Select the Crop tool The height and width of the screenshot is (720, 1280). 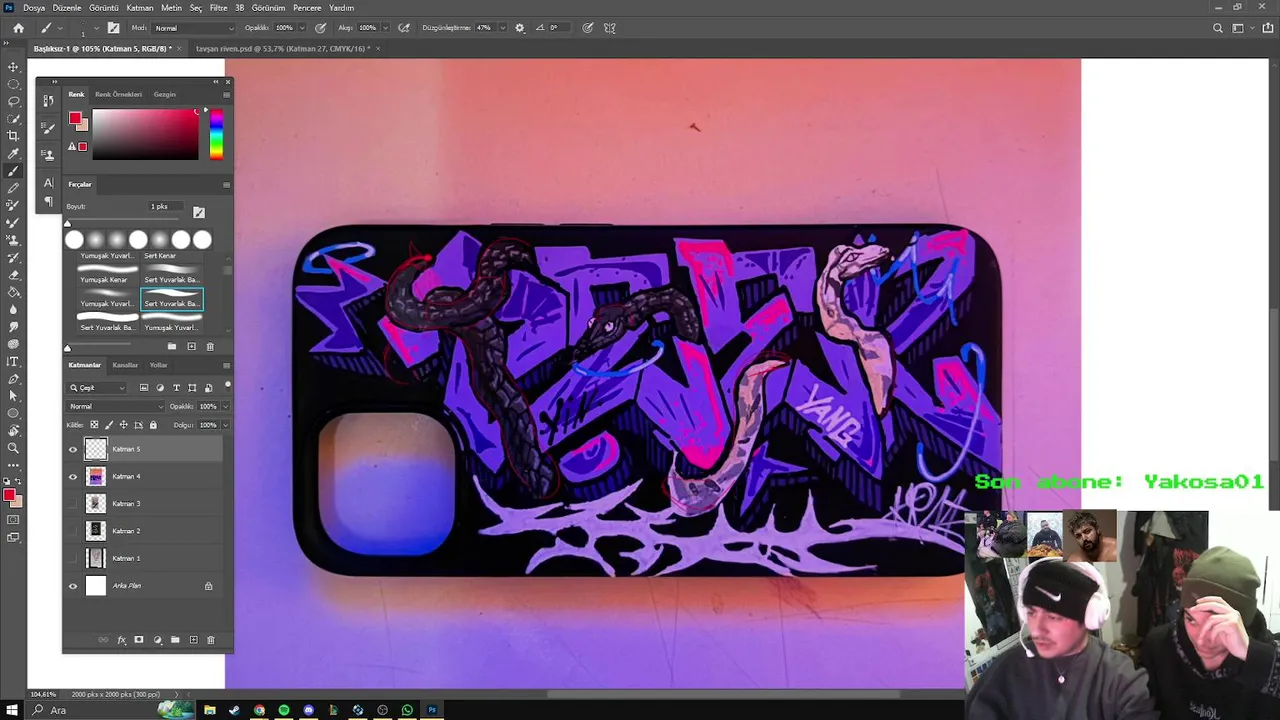pos(13,135)
